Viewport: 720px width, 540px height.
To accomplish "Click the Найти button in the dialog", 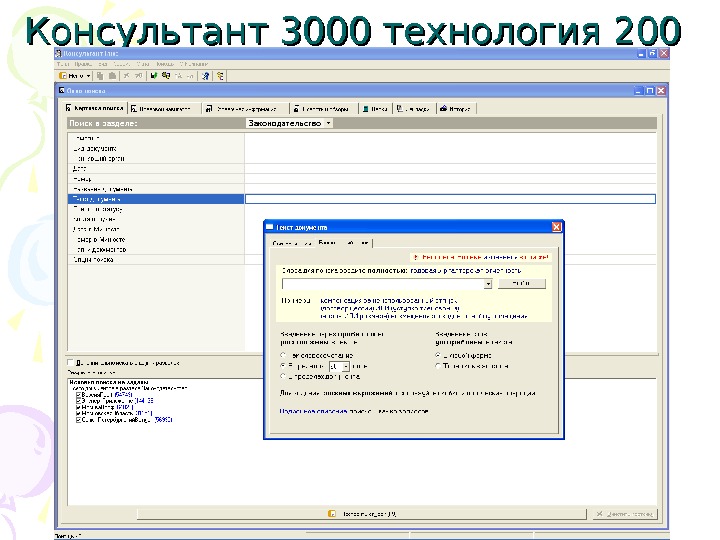I will (522, 284).
